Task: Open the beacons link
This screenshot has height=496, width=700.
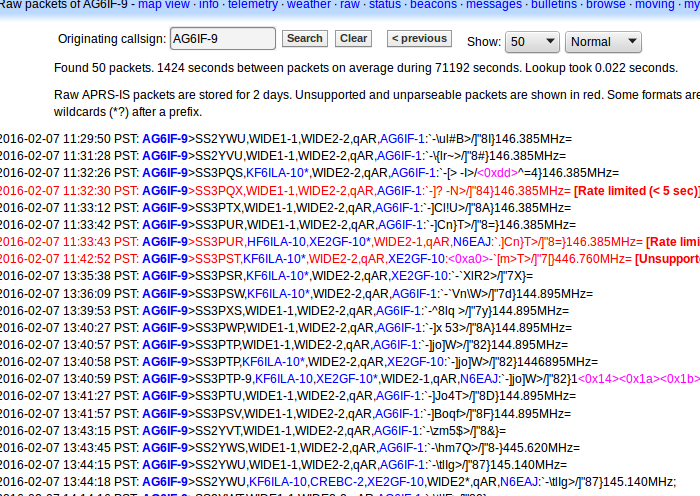Action: tap(433, 5)
